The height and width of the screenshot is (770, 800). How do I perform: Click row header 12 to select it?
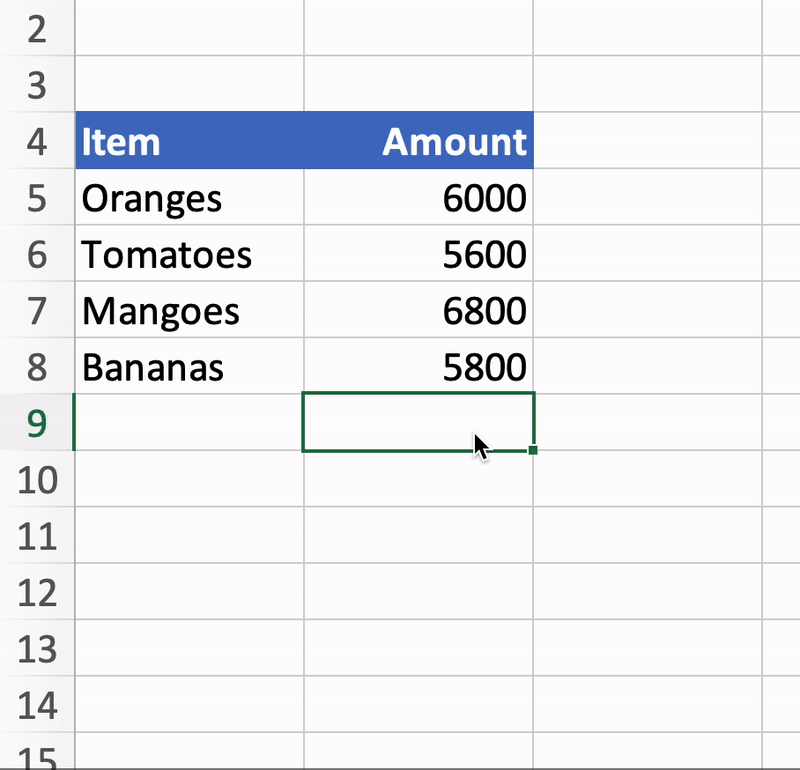point(37,593)
